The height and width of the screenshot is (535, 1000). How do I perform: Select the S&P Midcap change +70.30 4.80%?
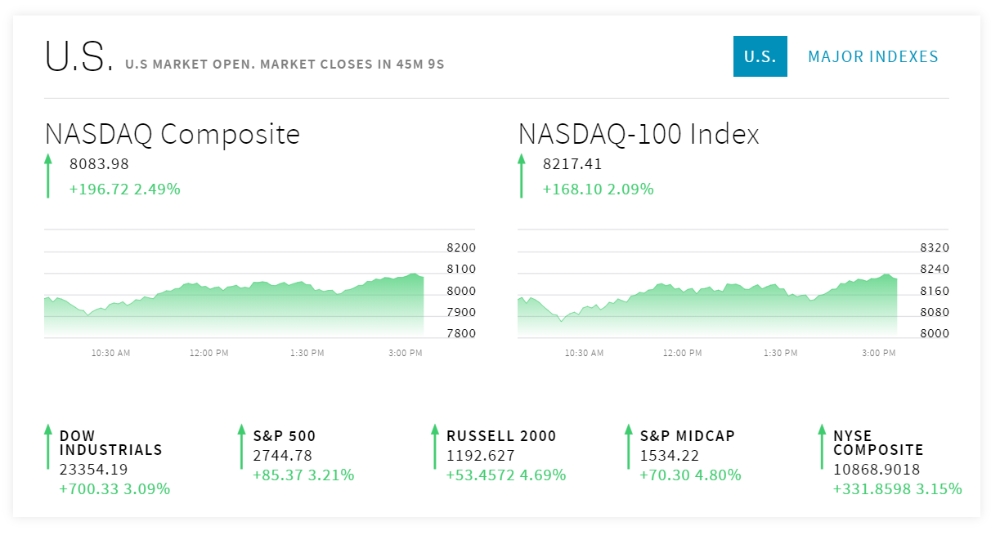[x=691, y=475]
